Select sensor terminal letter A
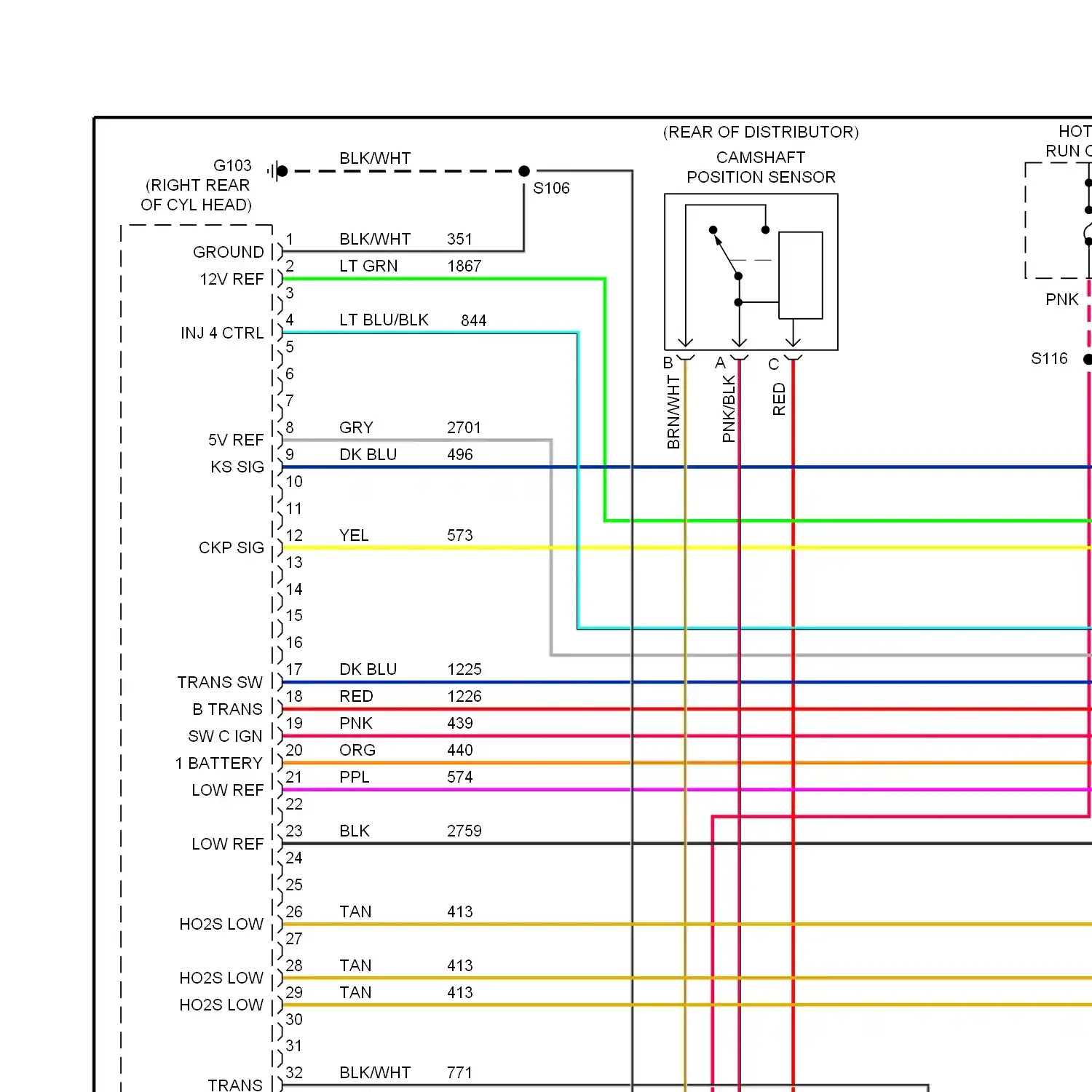 720,363
